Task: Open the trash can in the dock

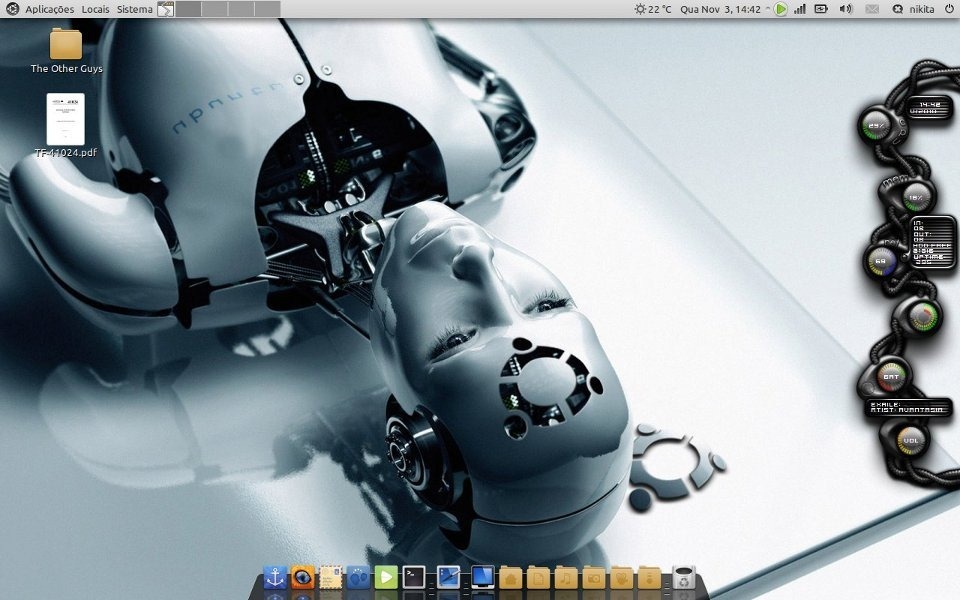Action: 683,577
